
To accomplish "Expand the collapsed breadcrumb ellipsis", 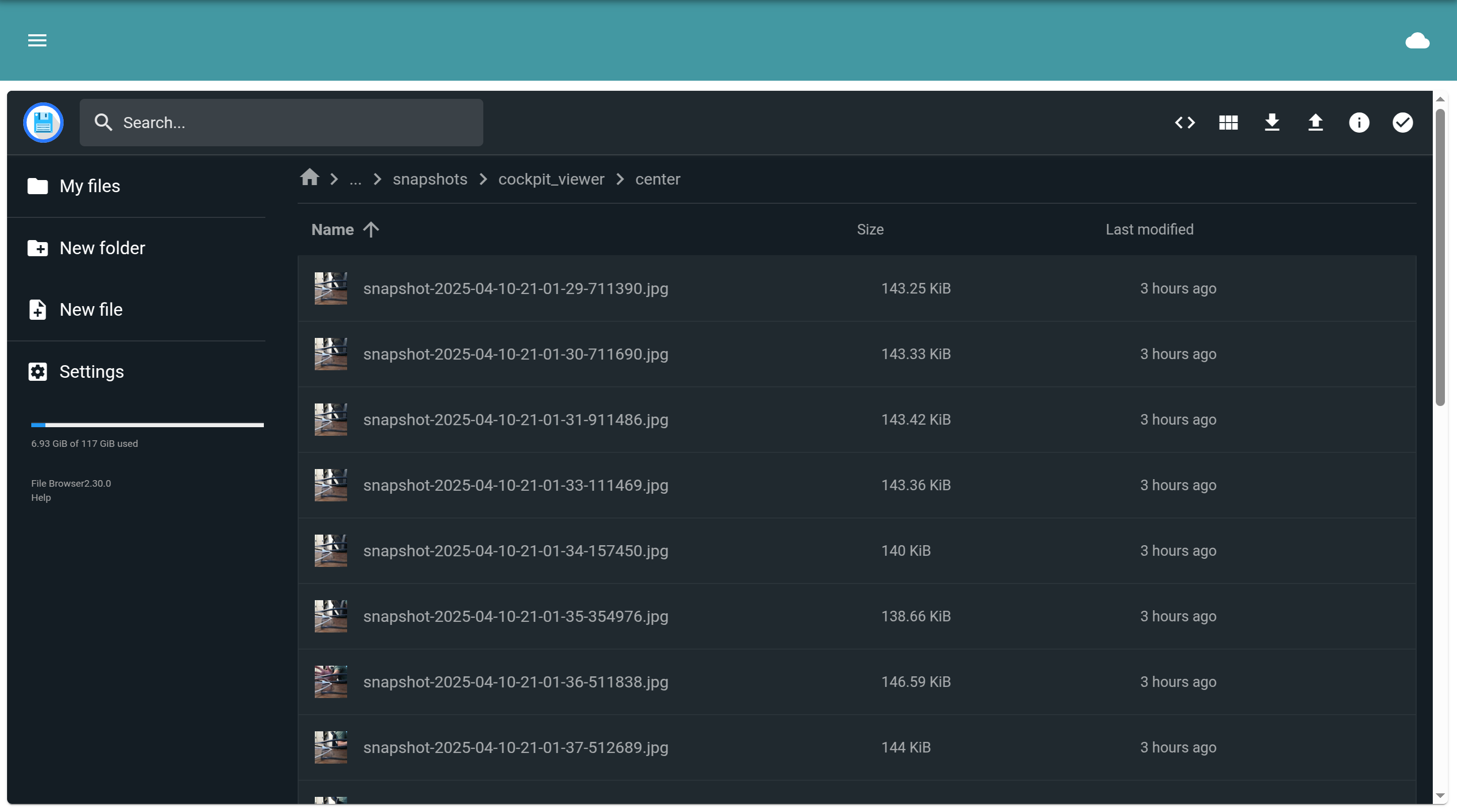I will click(355, 179).
